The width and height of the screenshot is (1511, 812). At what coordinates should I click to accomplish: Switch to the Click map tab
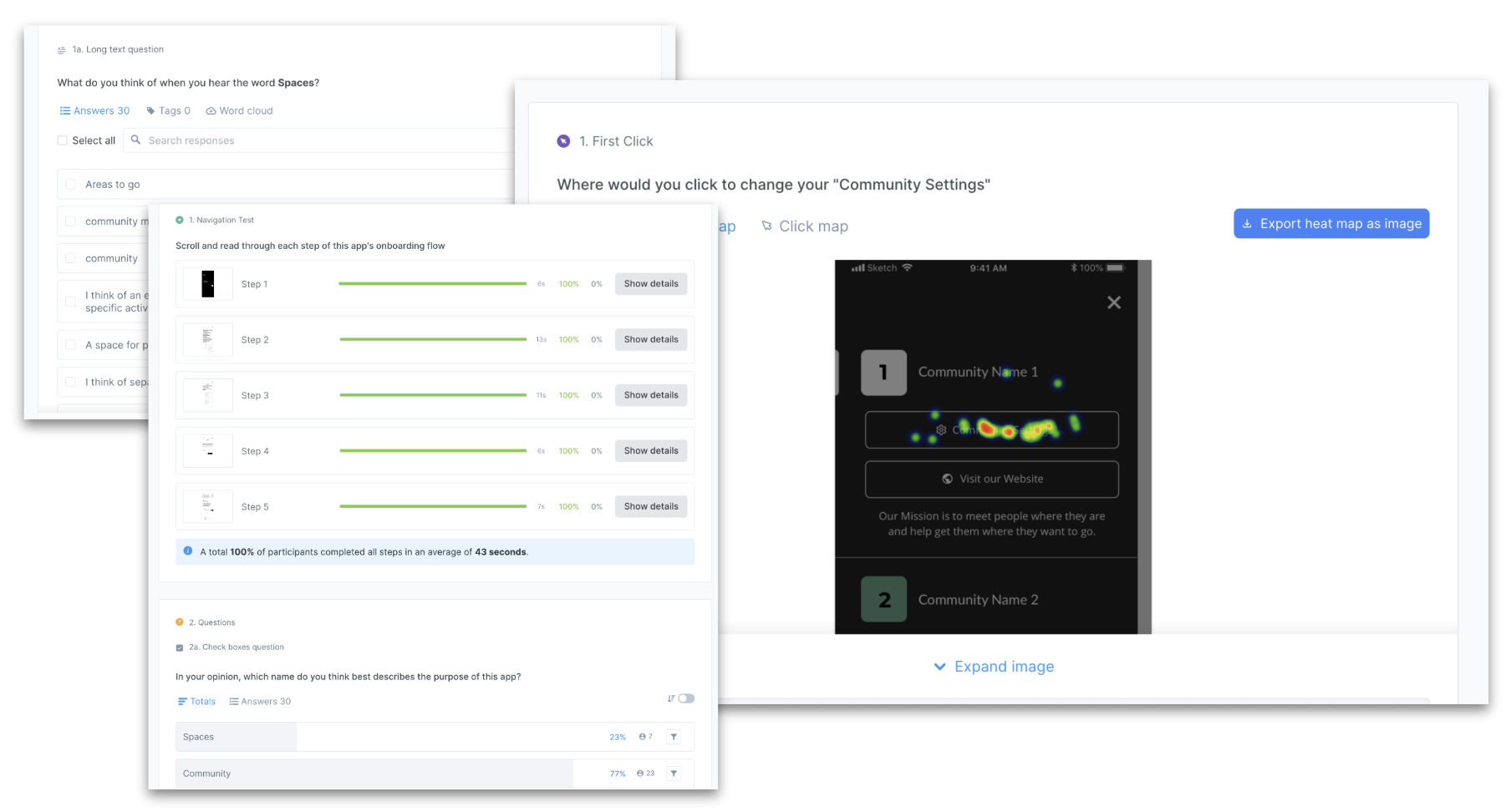(805, 226)
